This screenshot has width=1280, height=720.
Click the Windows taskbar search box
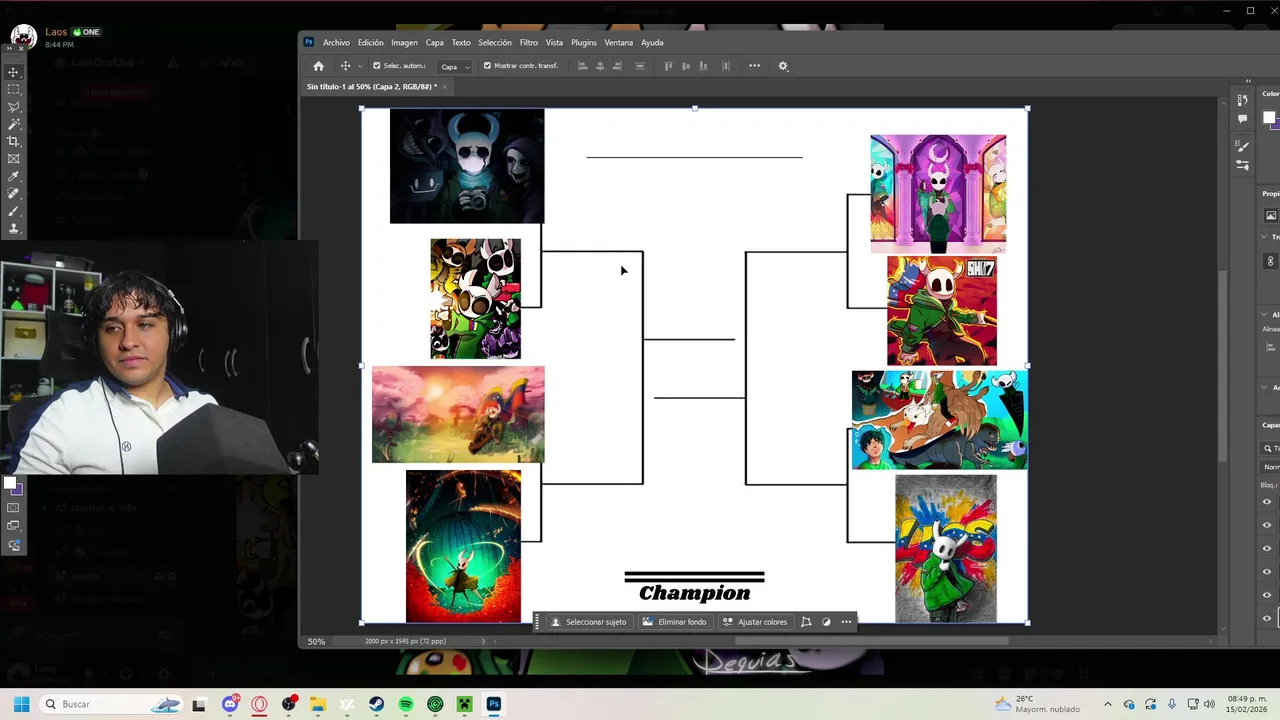tap(113, 704)
